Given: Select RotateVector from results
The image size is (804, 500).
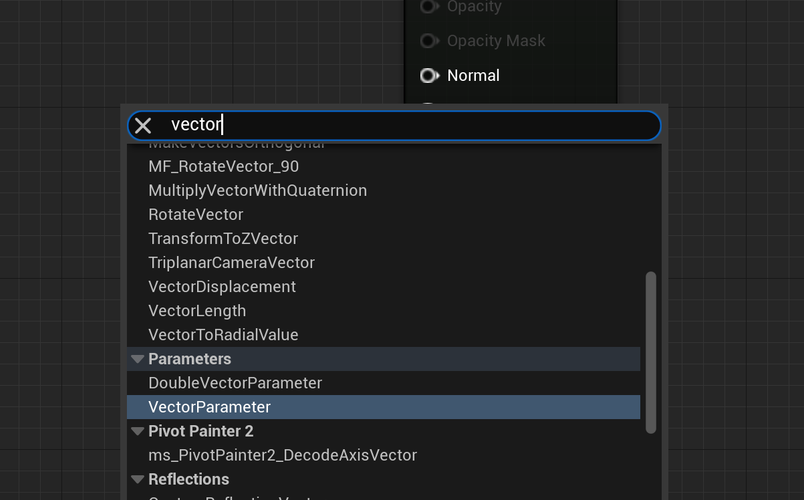Looking at the screenshot, I should [195, 214].
